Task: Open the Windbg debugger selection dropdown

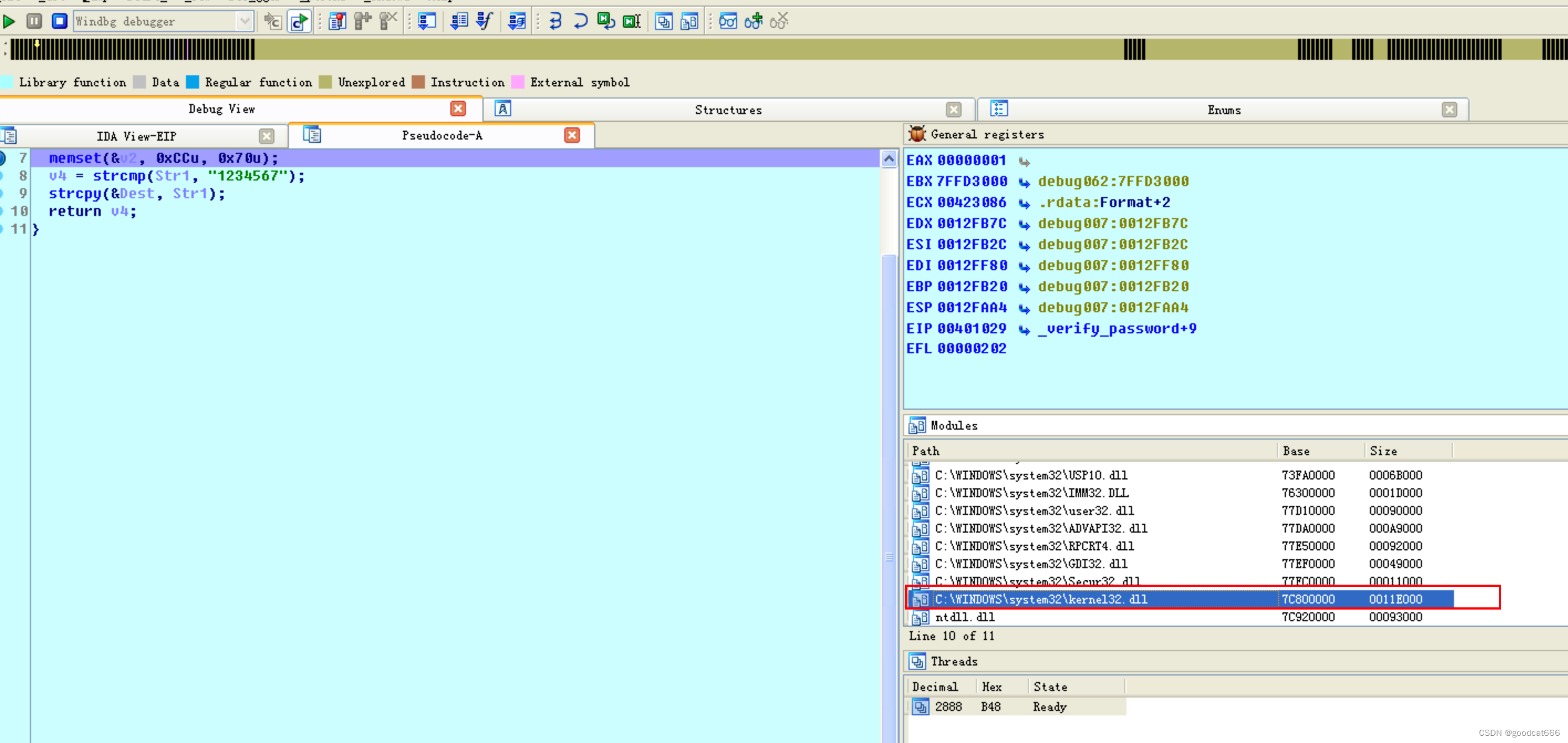Action: (244, 21)
